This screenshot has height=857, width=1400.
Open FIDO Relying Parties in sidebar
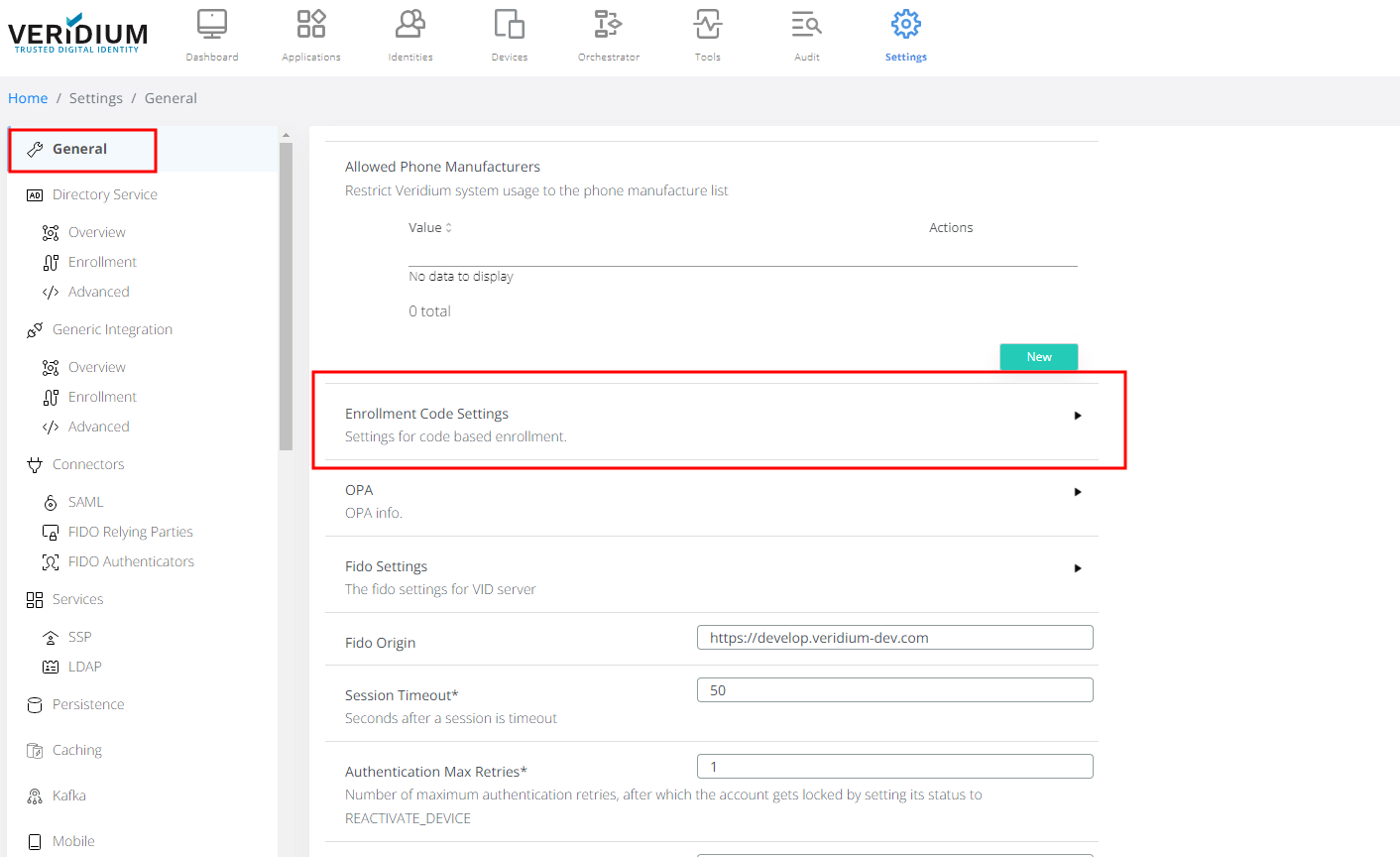(130, 532)
